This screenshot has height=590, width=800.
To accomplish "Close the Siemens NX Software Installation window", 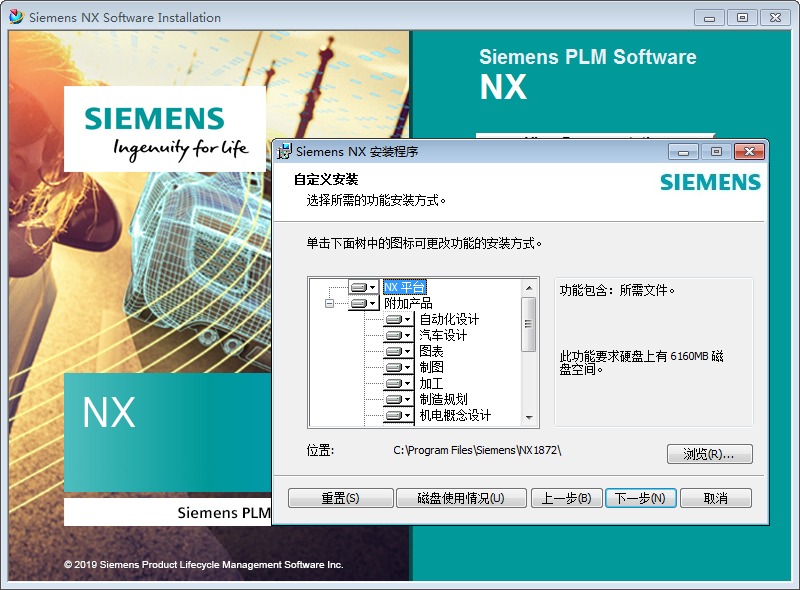I will tap(776, 18).
